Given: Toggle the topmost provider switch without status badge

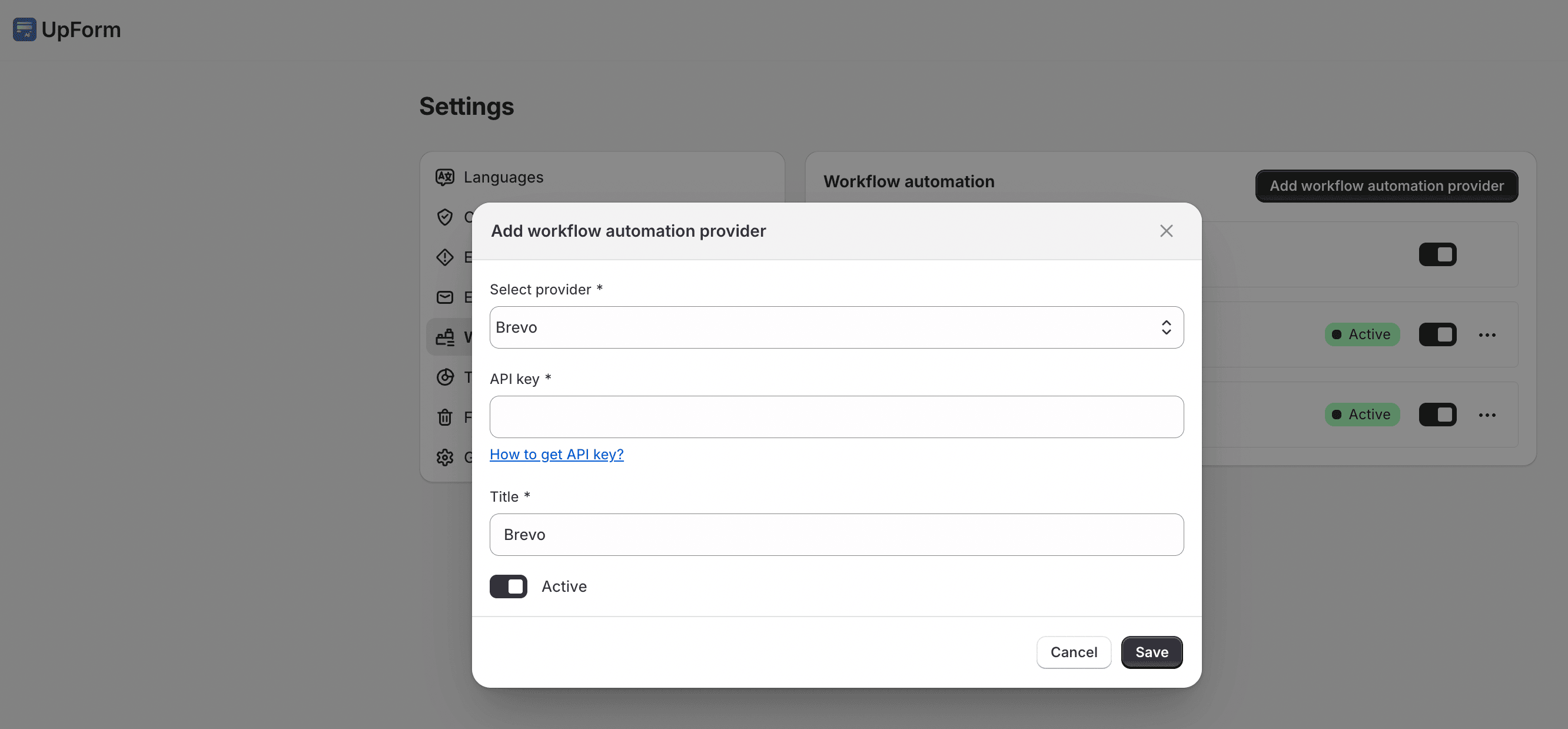Looking at the screenshot, I should [x=1437, y=254].
